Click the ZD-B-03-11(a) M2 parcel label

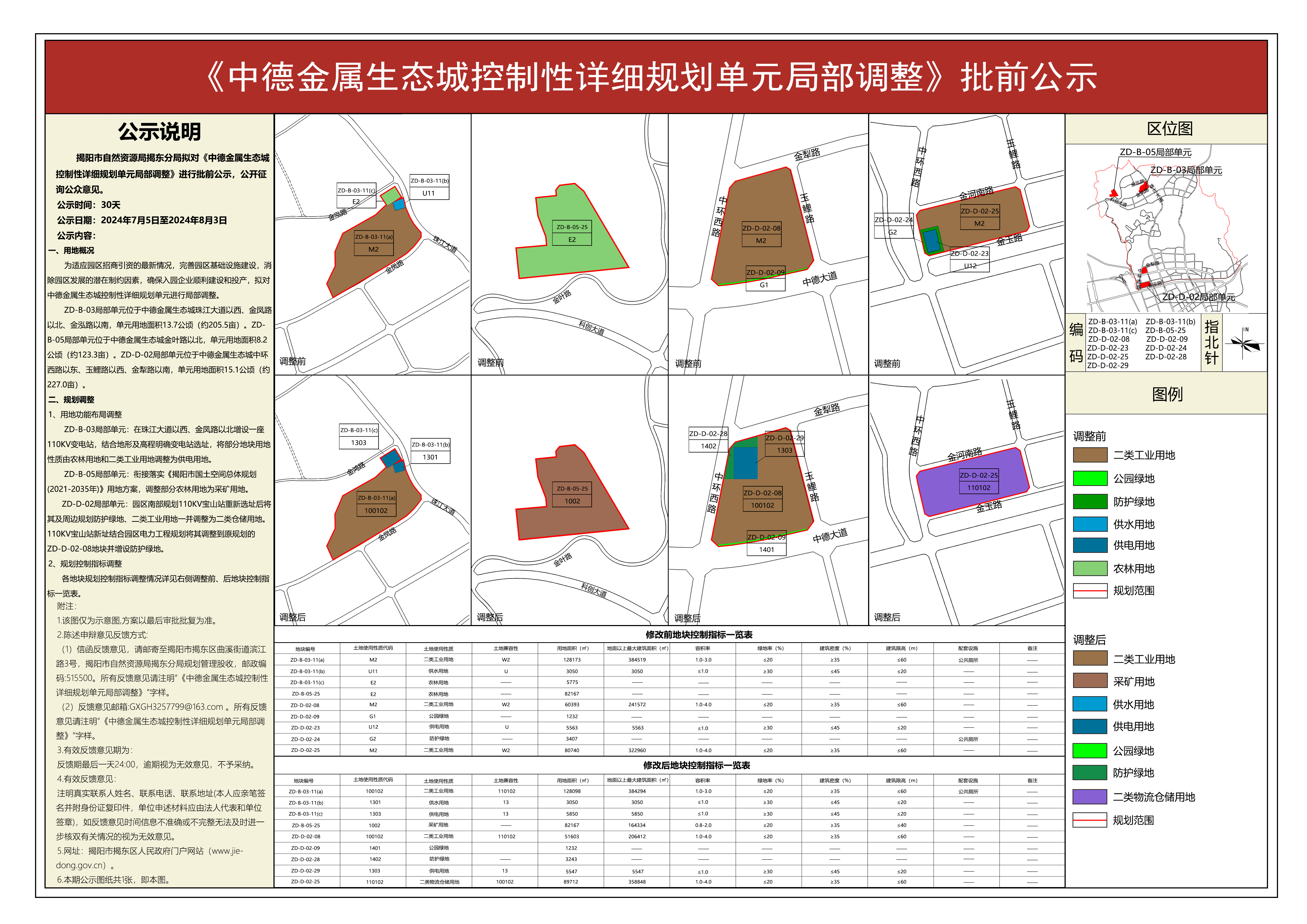point(373,243)
